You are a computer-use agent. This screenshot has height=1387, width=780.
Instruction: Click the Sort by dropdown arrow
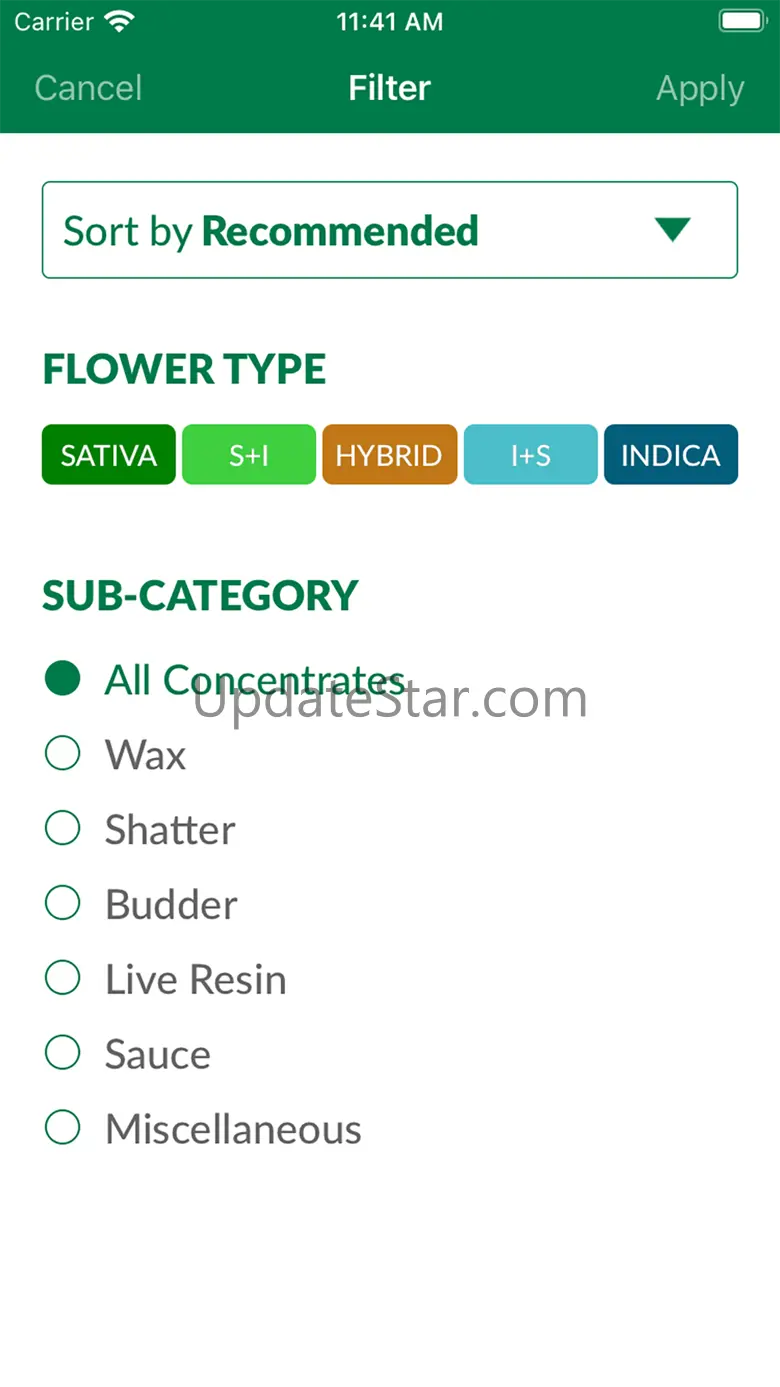point(672,230)
